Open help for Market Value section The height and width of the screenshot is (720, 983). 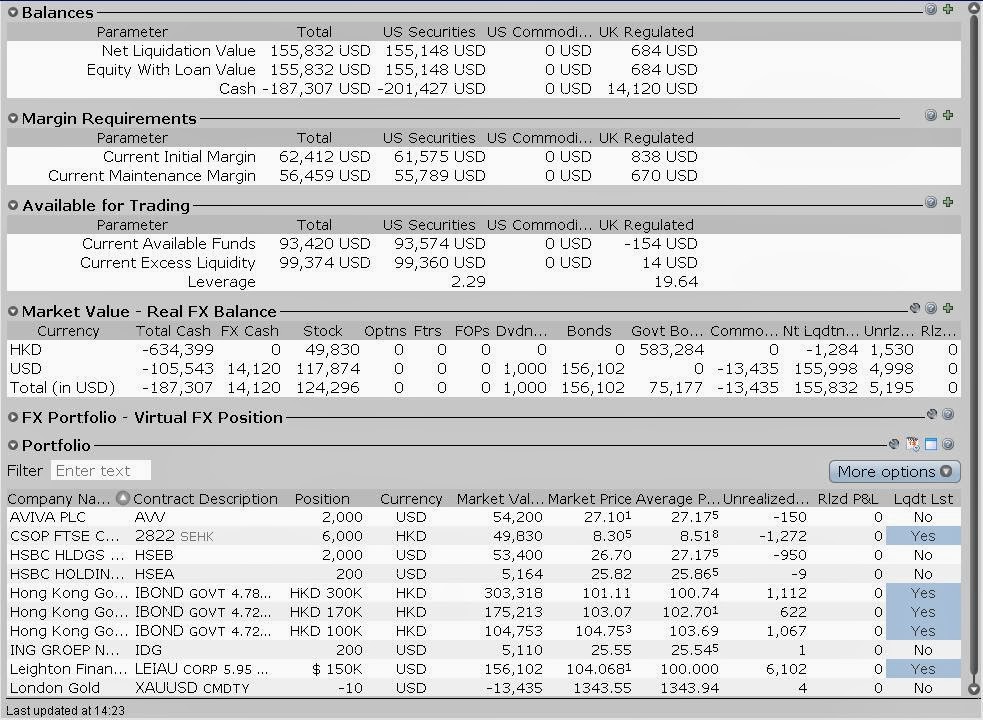pos(931,308)
